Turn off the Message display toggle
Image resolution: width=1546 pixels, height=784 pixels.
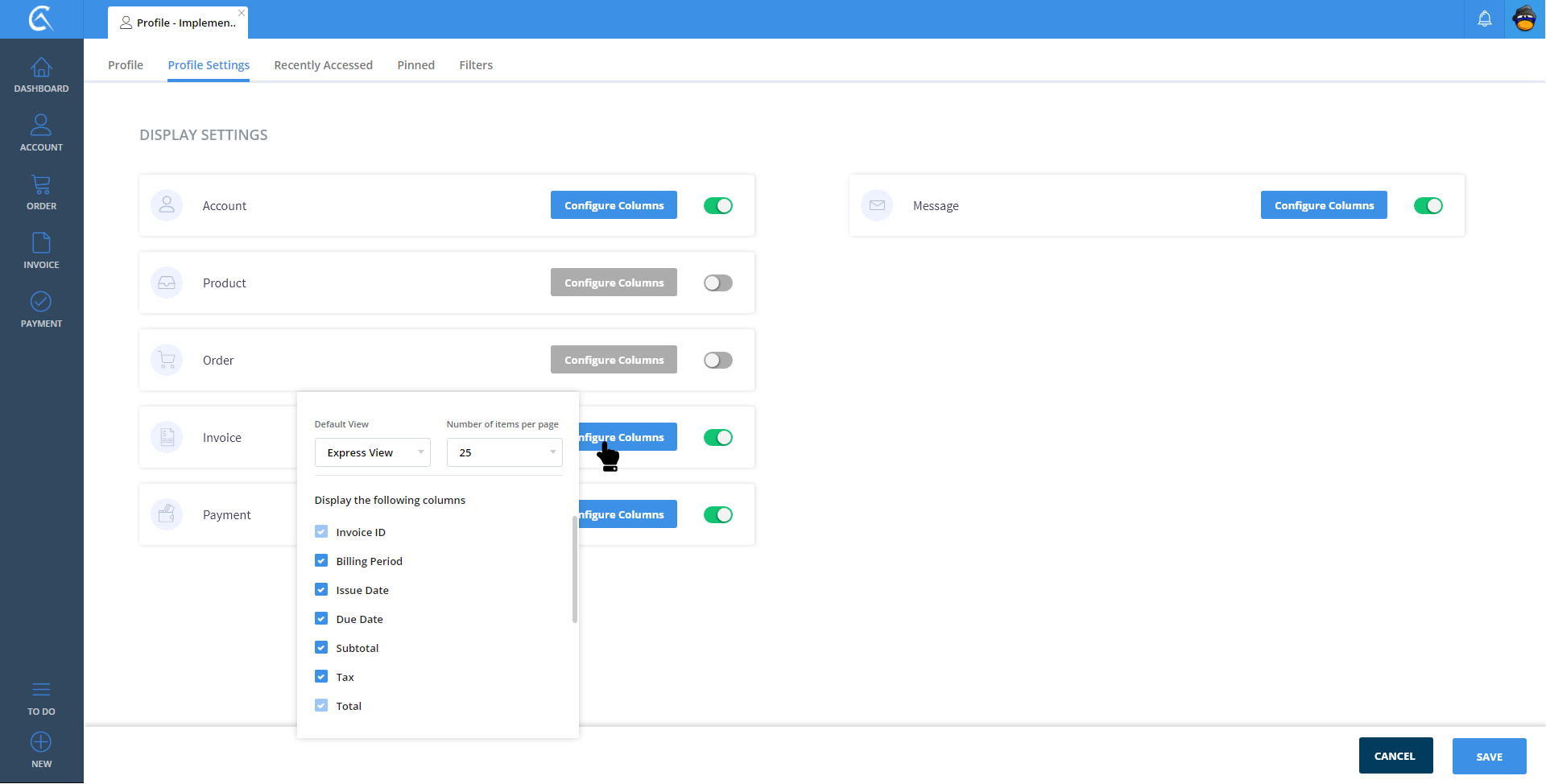[1428, 206]
